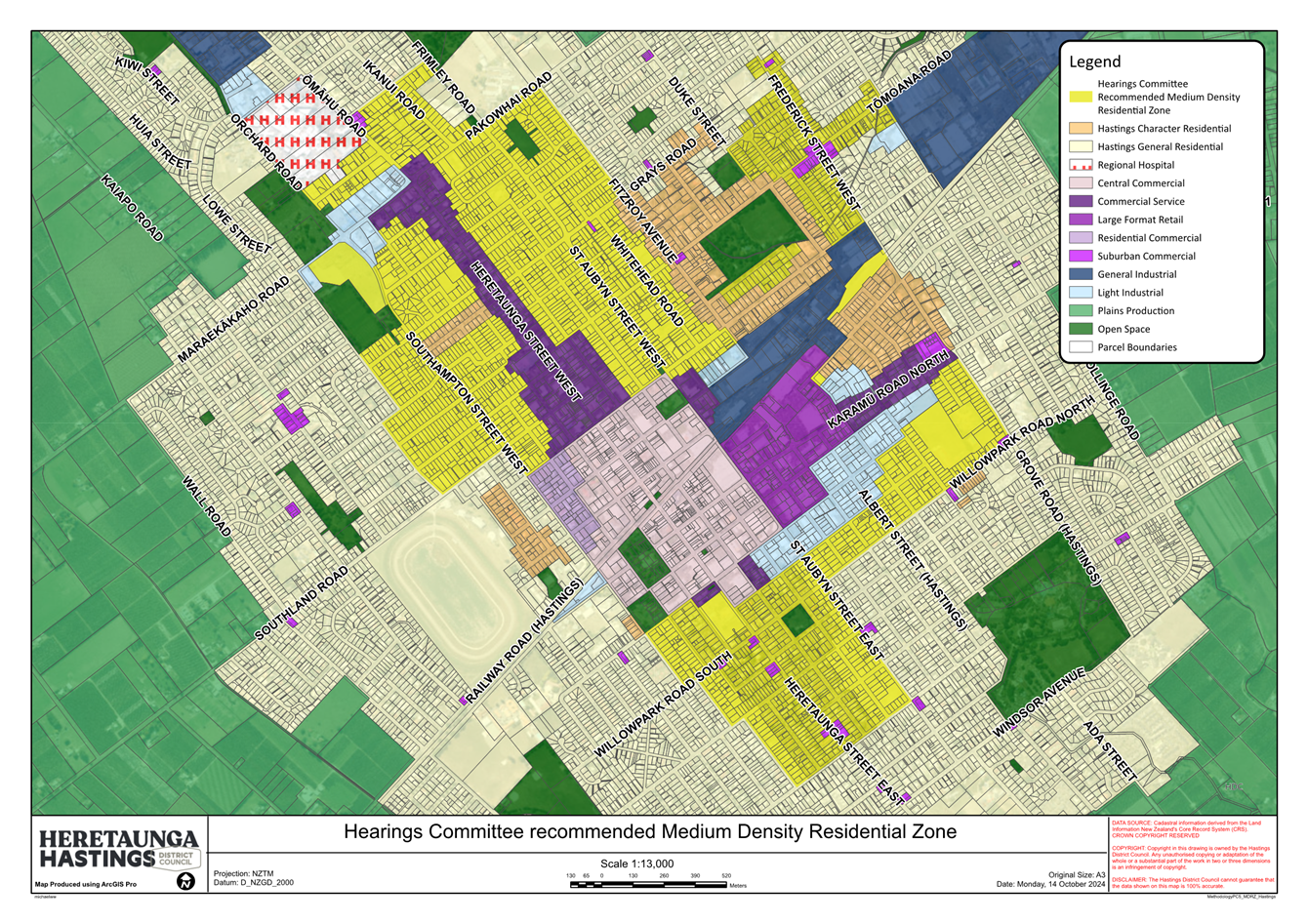
Task: Click the map title about Medium Density Residential Zone
Action: pos(650,832)
